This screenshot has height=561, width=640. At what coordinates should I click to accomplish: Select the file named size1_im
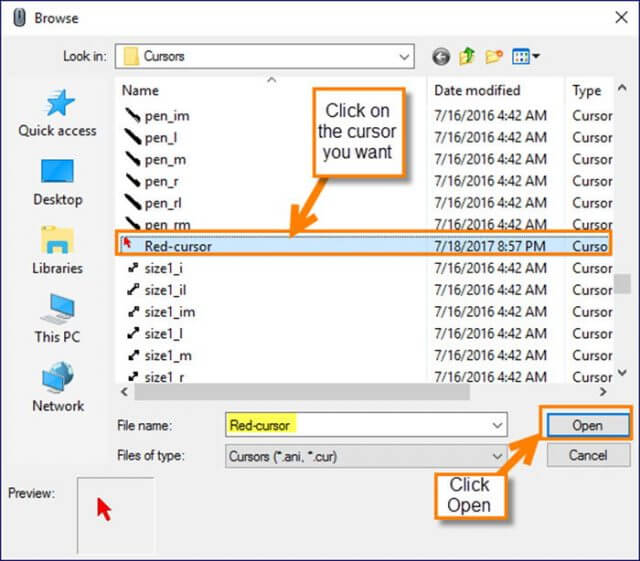[170, 312]
